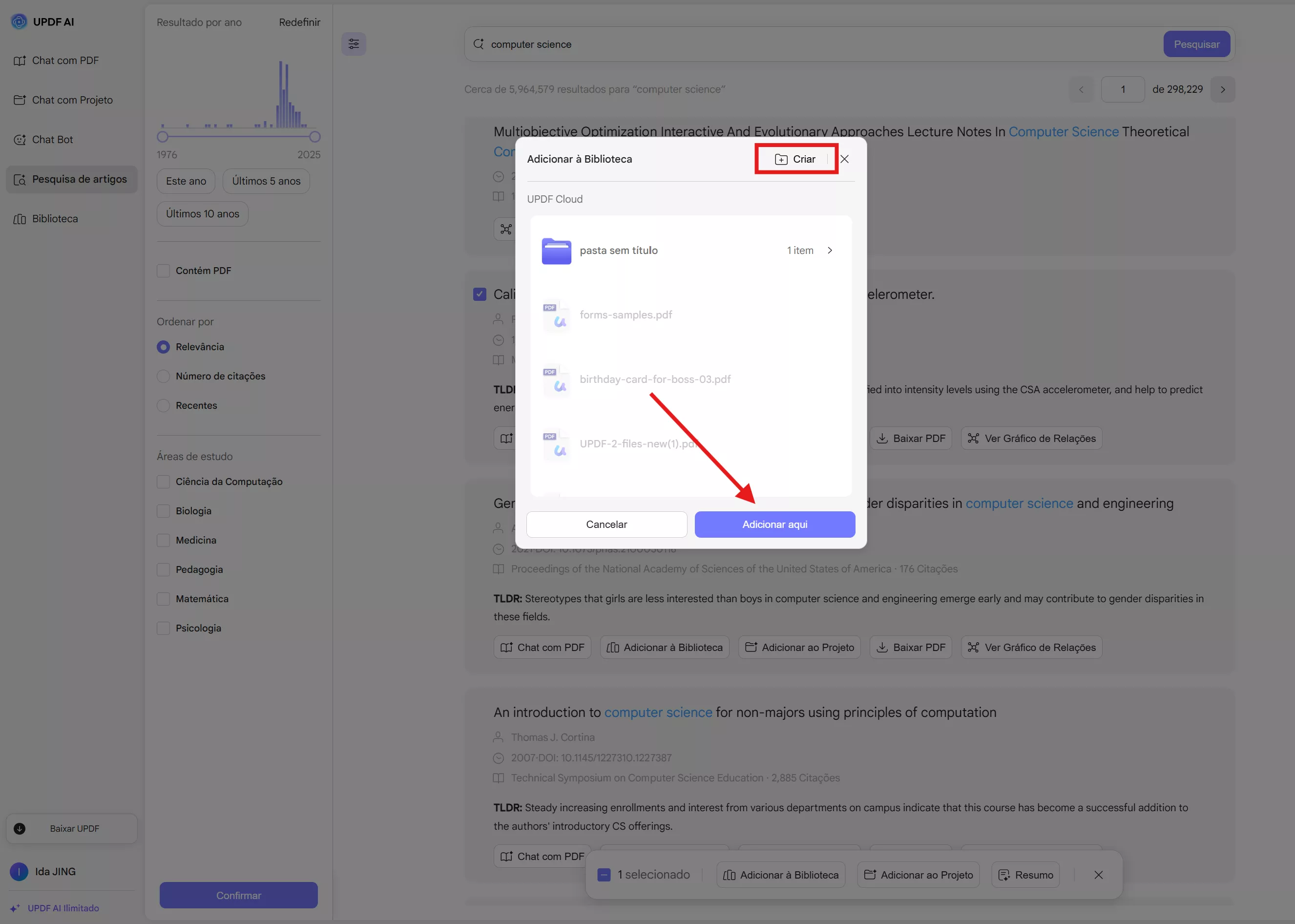The width and height of the screenshot is (1295, 924).
Task: Select Pesquisa de artigos in sidebar
Action: (x=72, y=179)
